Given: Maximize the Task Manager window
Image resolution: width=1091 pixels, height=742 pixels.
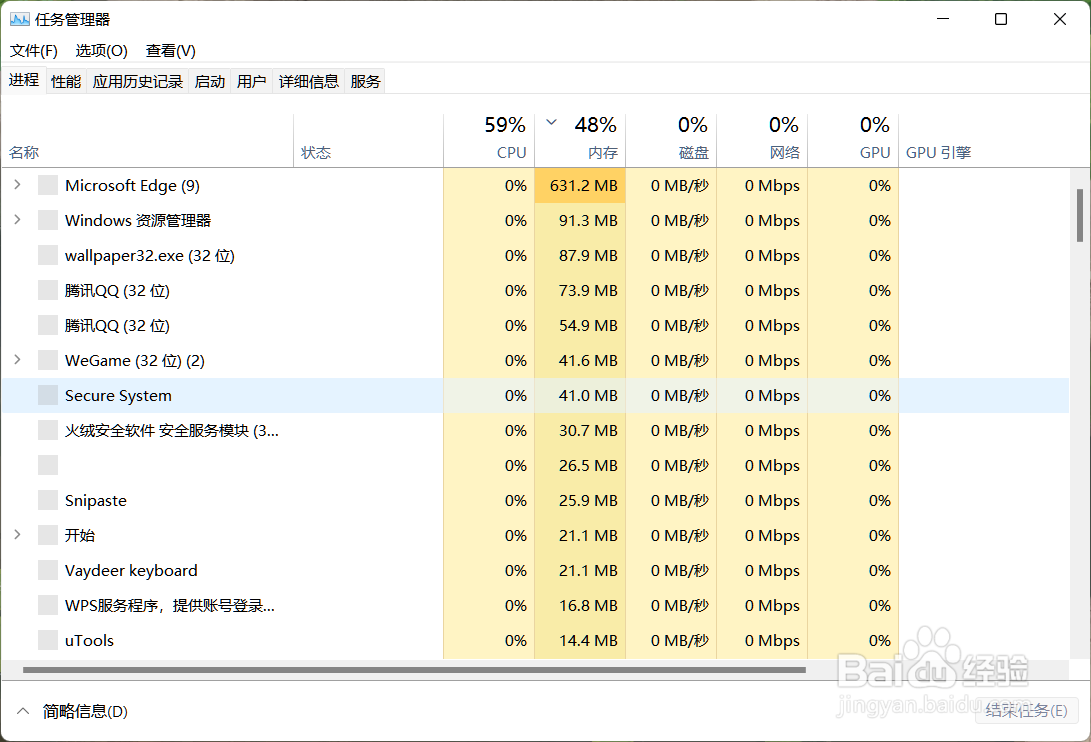Looking at the screenshot, I should coord(1001,19).
